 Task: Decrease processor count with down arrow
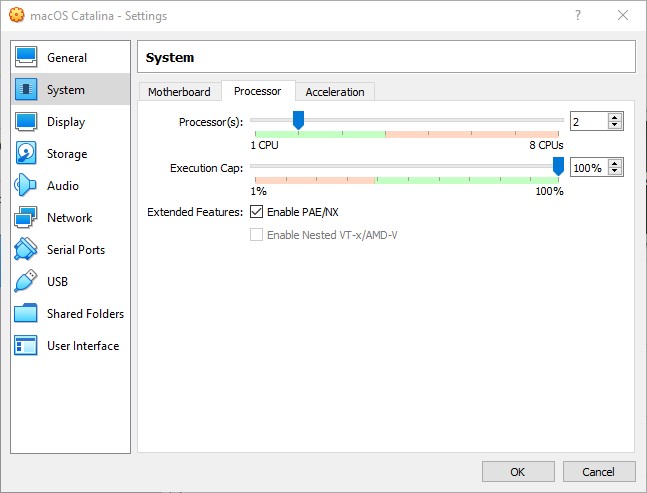[x=615, y=125]
